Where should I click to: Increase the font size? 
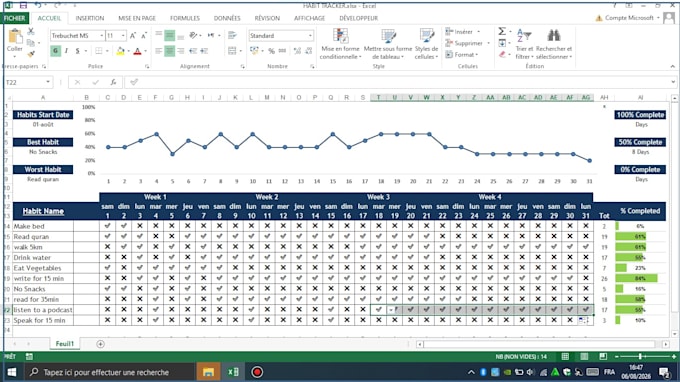[x=133, y=36]
